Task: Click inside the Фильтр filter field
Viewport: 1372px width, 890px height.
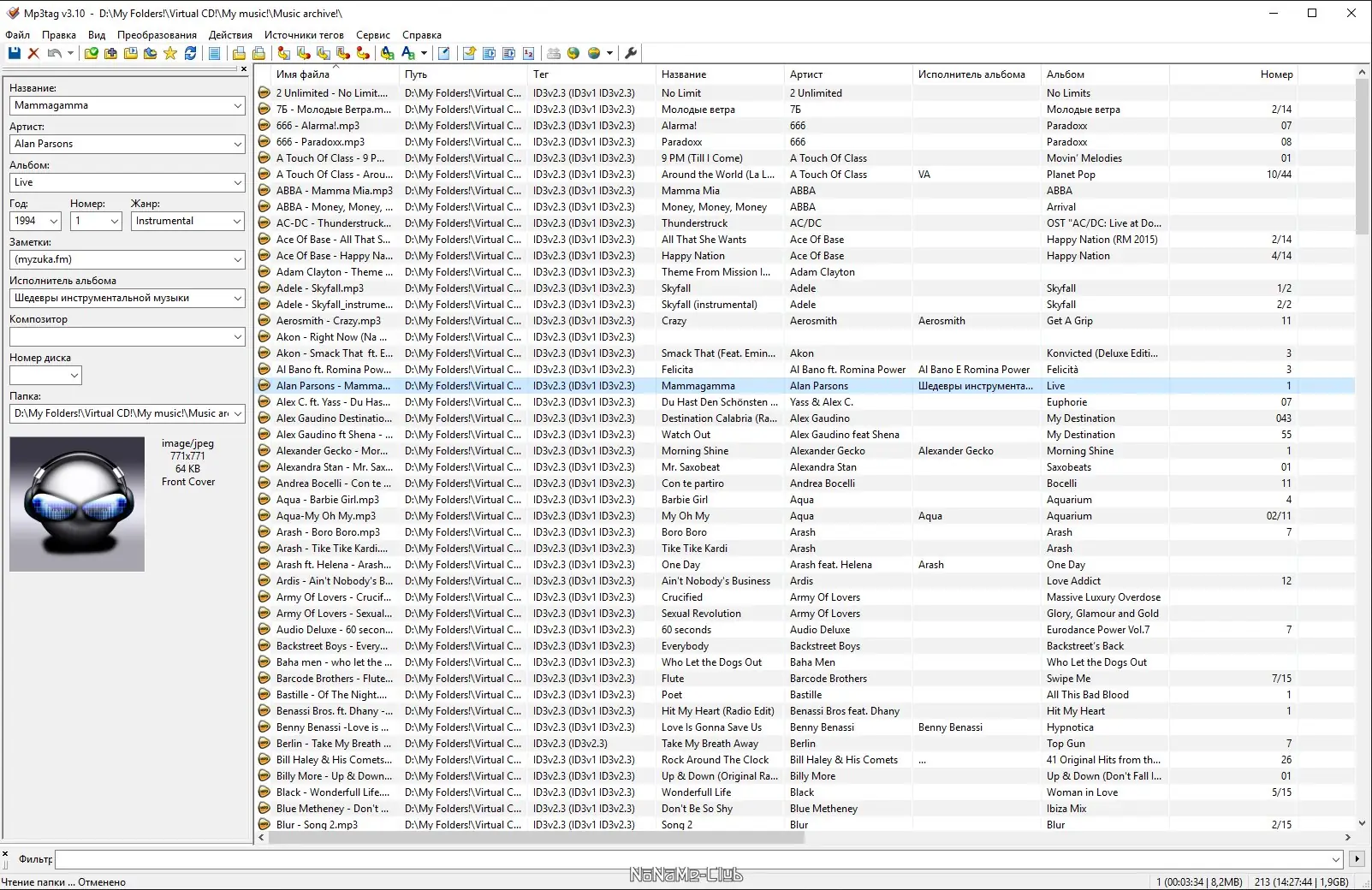Action: point(342,859)
